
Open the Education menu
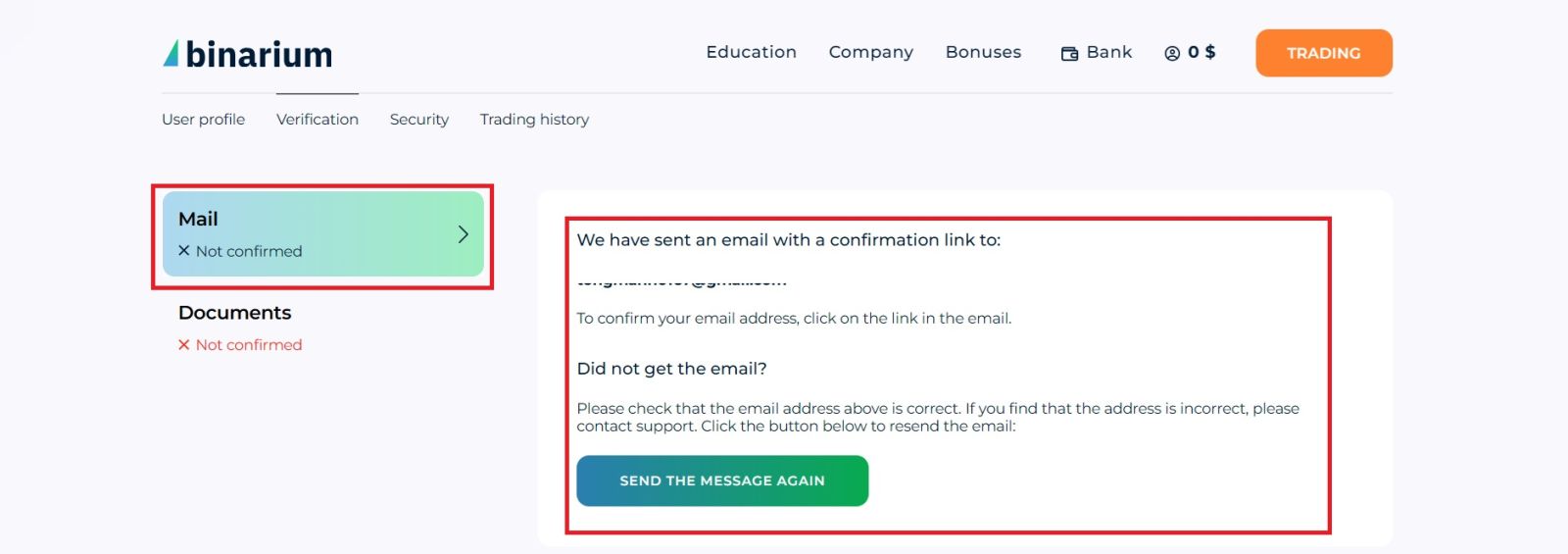point(751,52)
